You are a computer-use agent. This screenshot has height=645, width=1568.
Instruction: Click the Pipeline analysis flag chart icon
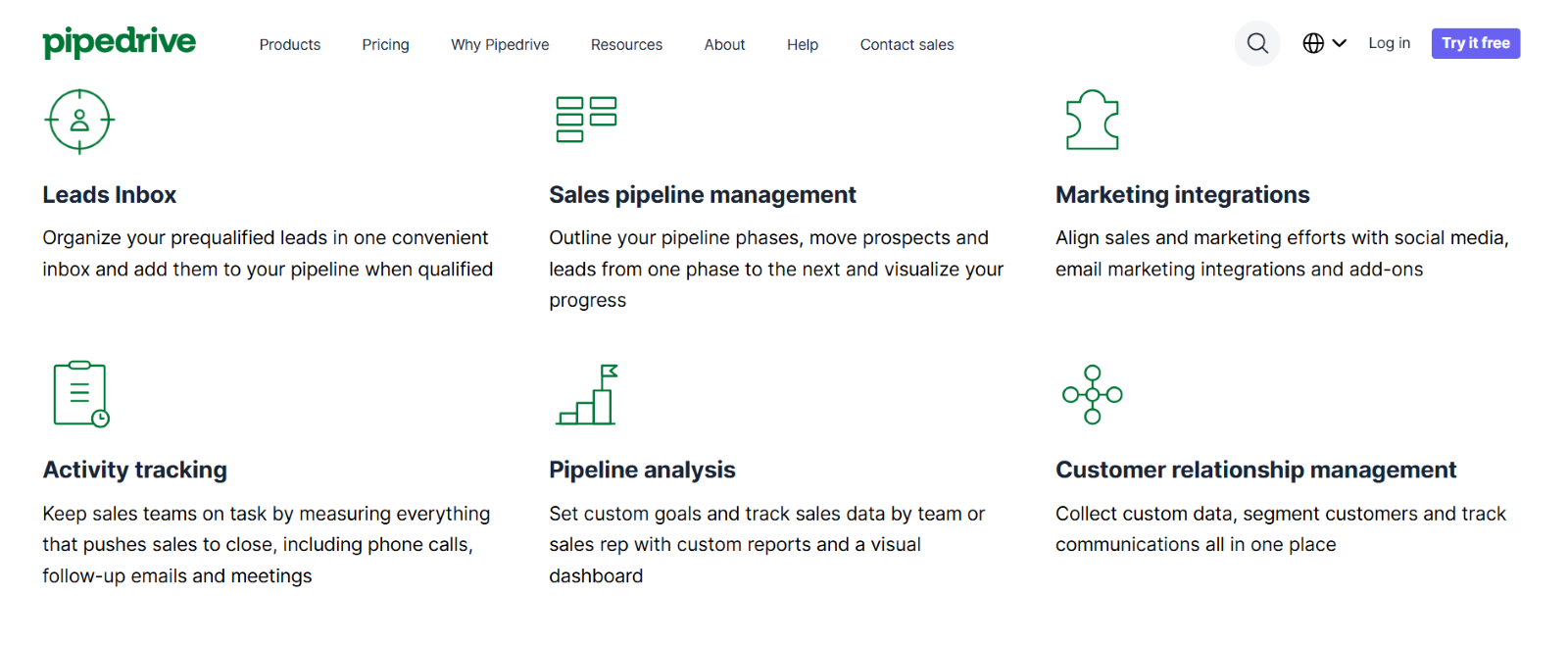point(587,394)
